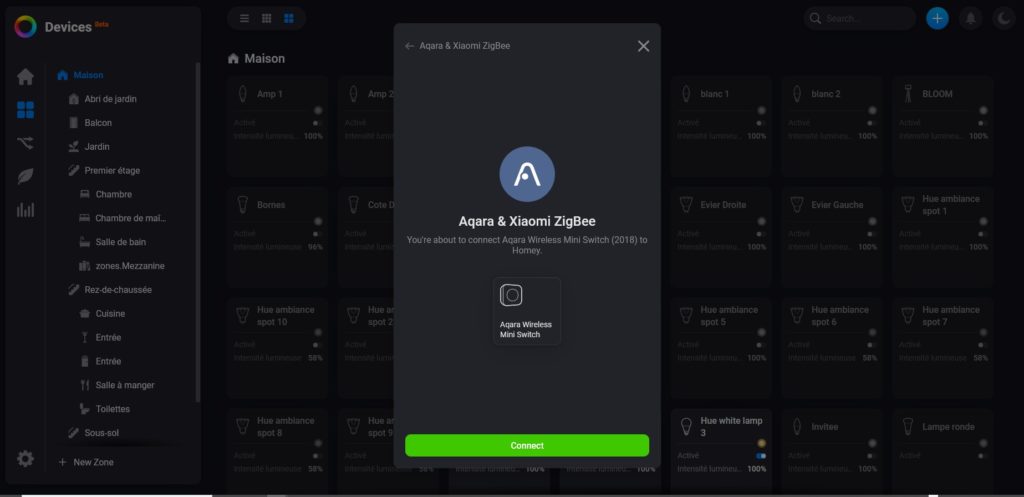Open the Flows icon in the sidebar
This screenshot has height=497, width=1024.
[x=25, y=143]
